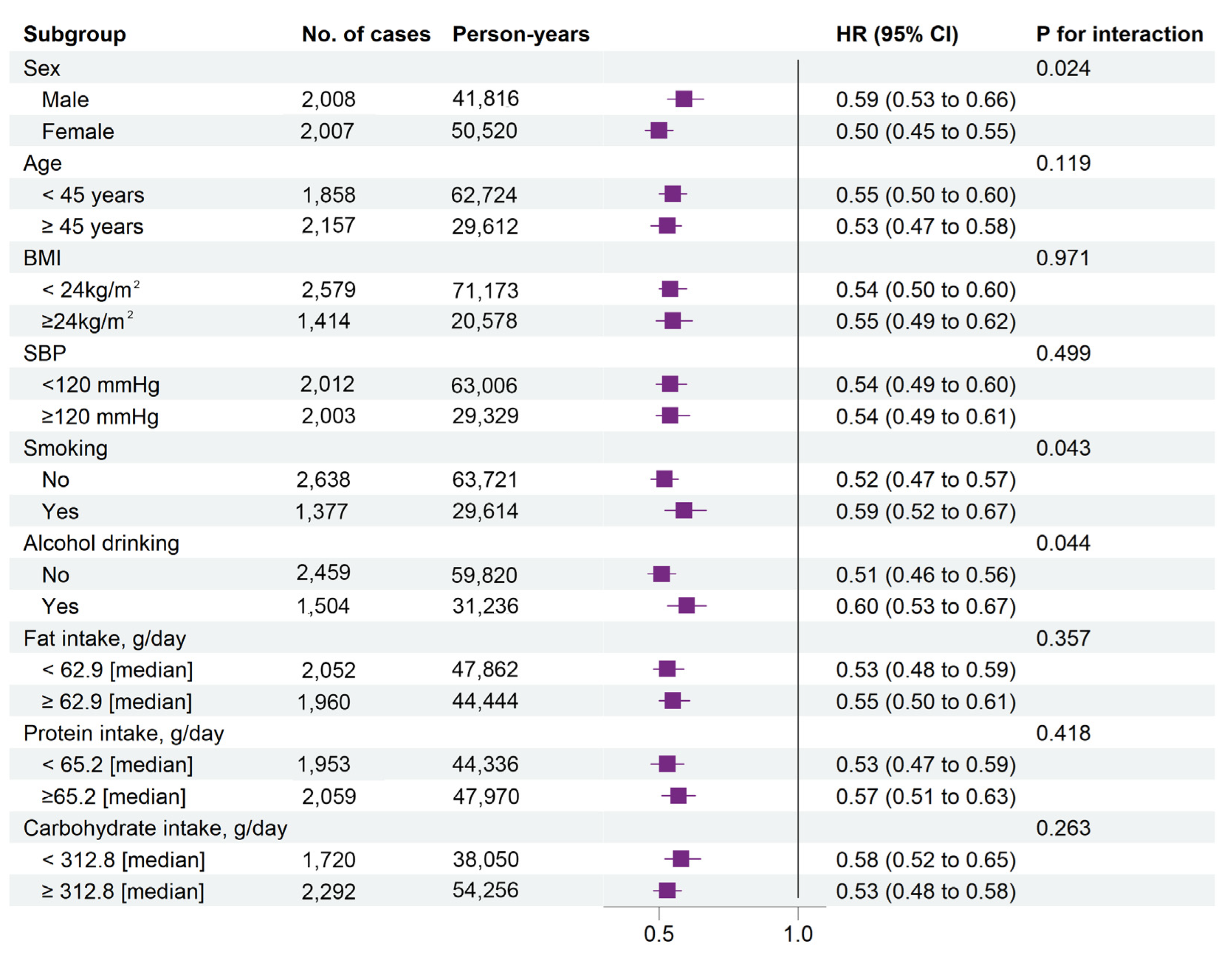This screenshot has height=956, width=1232.
Task: Click the BMI interaction P value 0.971
Action: point(1063,258)
